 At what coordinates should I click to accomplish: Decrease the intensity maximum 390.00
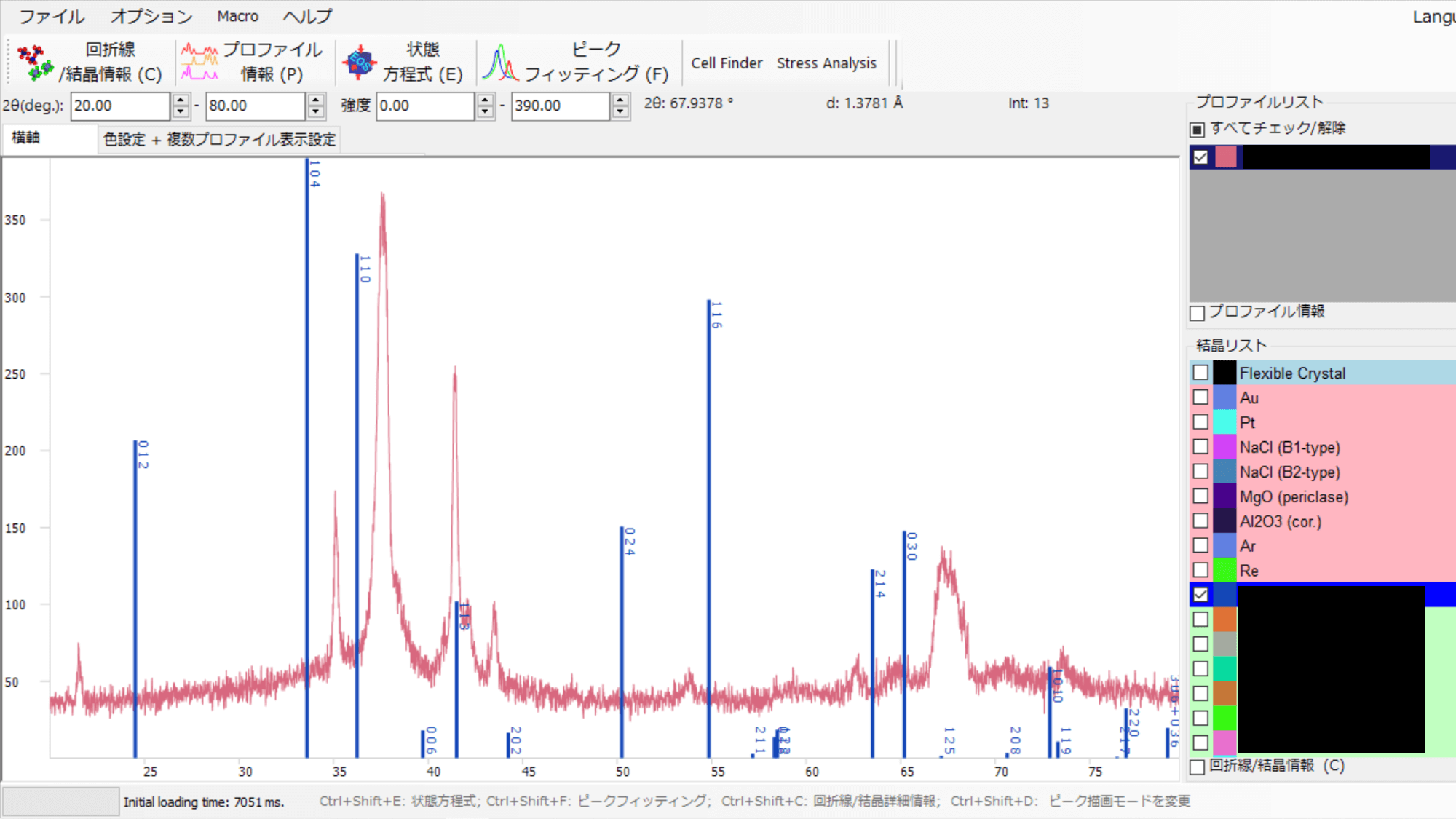click(x=620, y=112)
